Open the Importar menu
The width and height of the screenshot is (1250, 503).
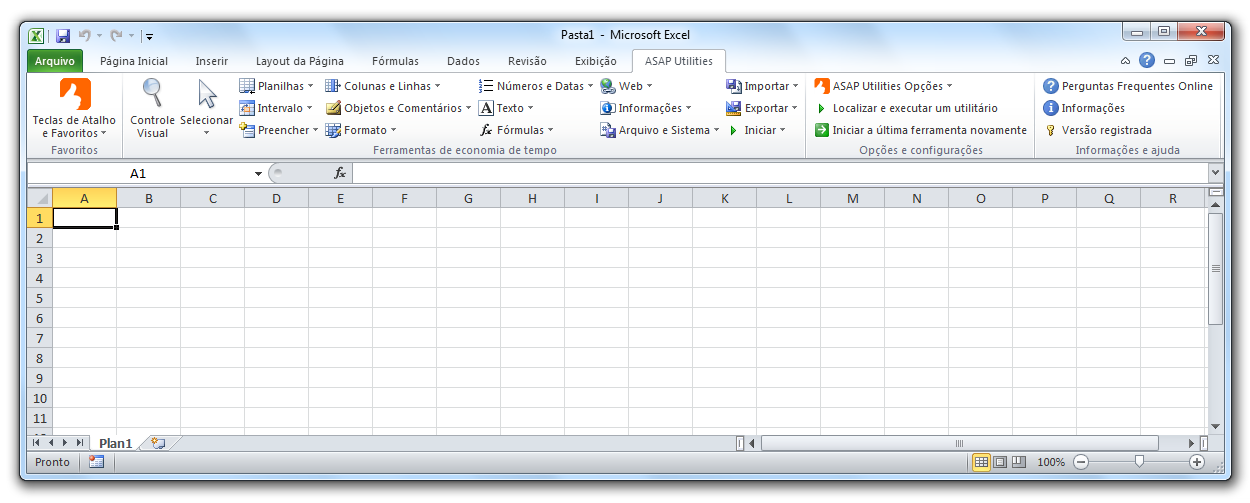[x=762, y=86]
